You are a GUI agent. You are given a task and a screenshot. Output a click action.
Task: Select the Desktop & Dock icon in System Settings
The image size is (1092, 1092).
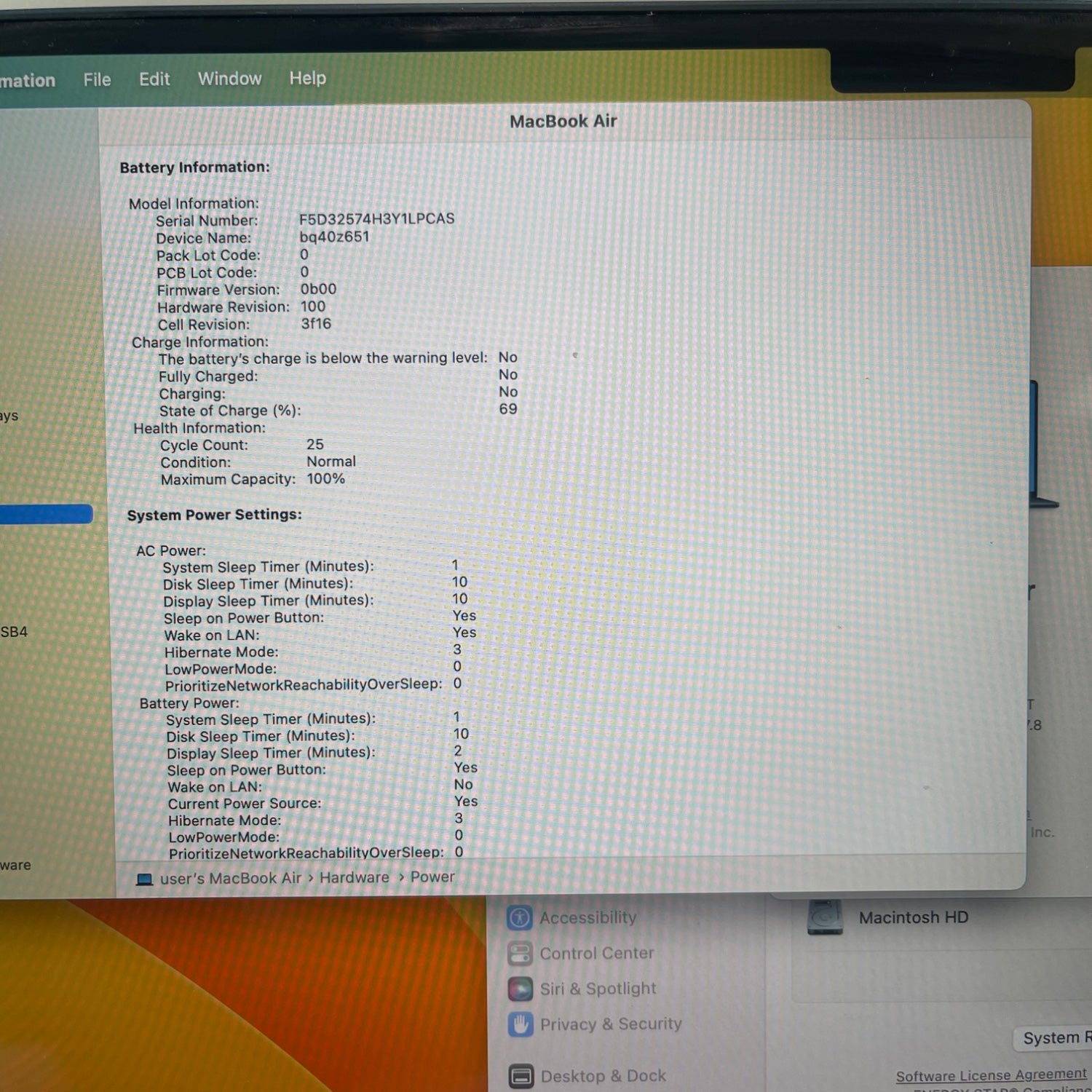click(x=521, y=1076)
